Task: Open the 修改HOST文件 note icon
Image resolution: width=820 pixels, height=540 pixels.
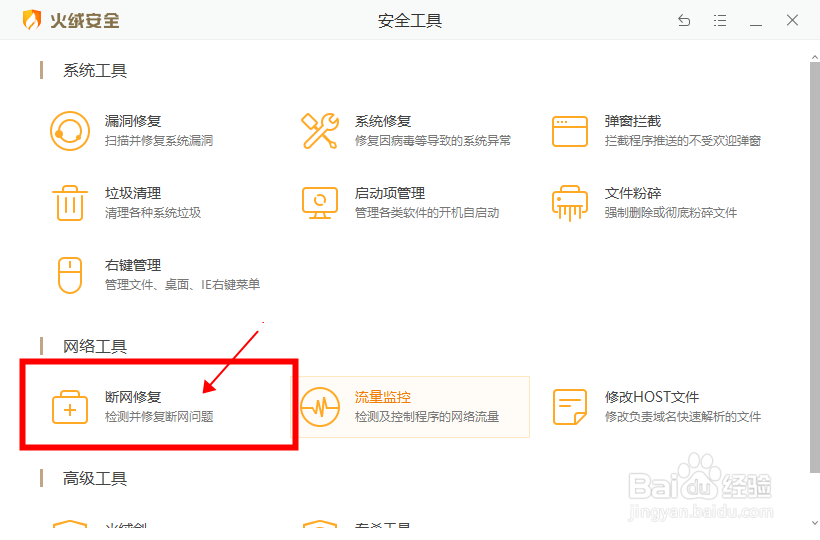Action: pos(570,407)
